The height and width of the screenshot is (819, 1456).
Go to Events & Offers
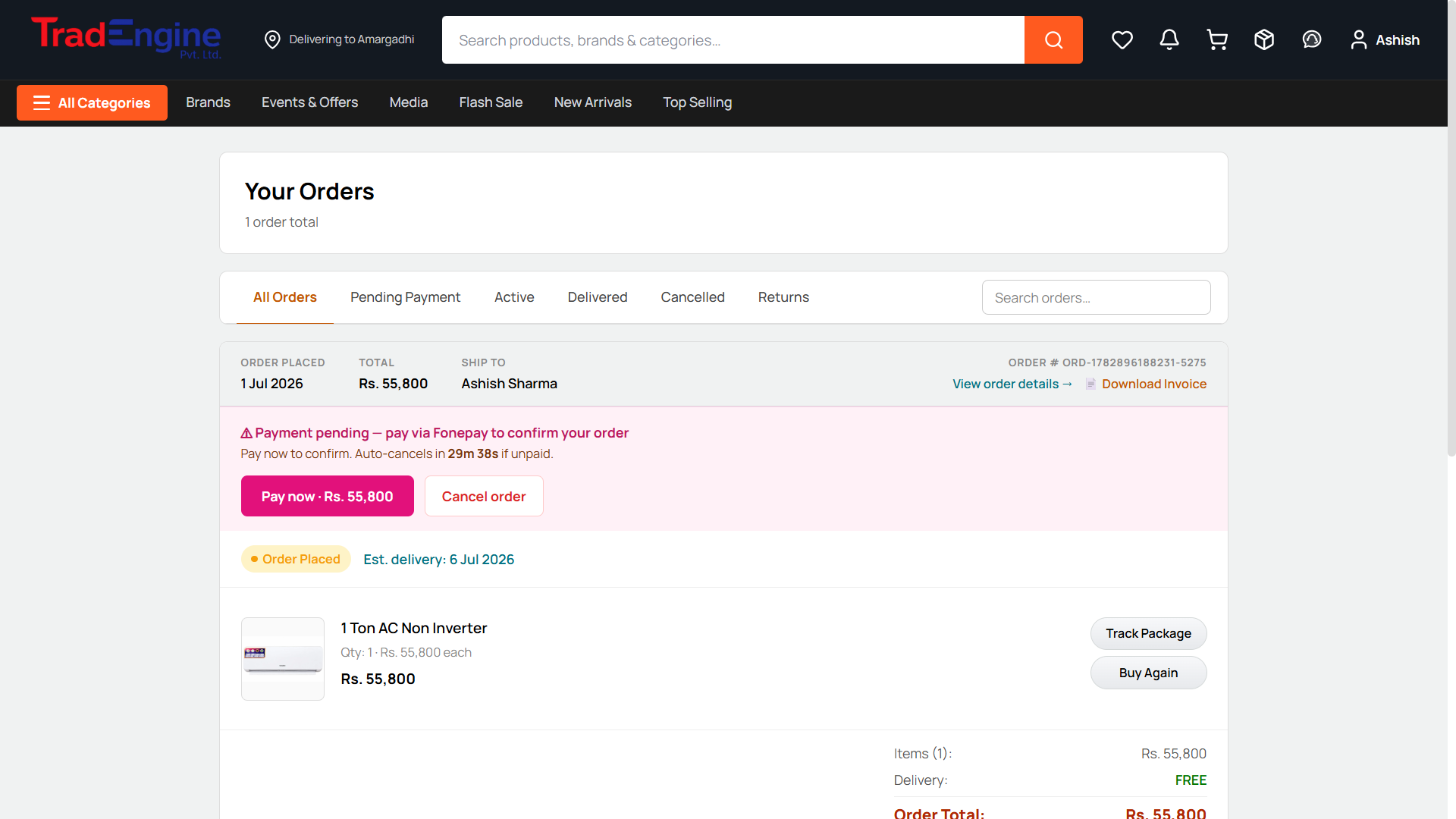click(x=309, y=102)
